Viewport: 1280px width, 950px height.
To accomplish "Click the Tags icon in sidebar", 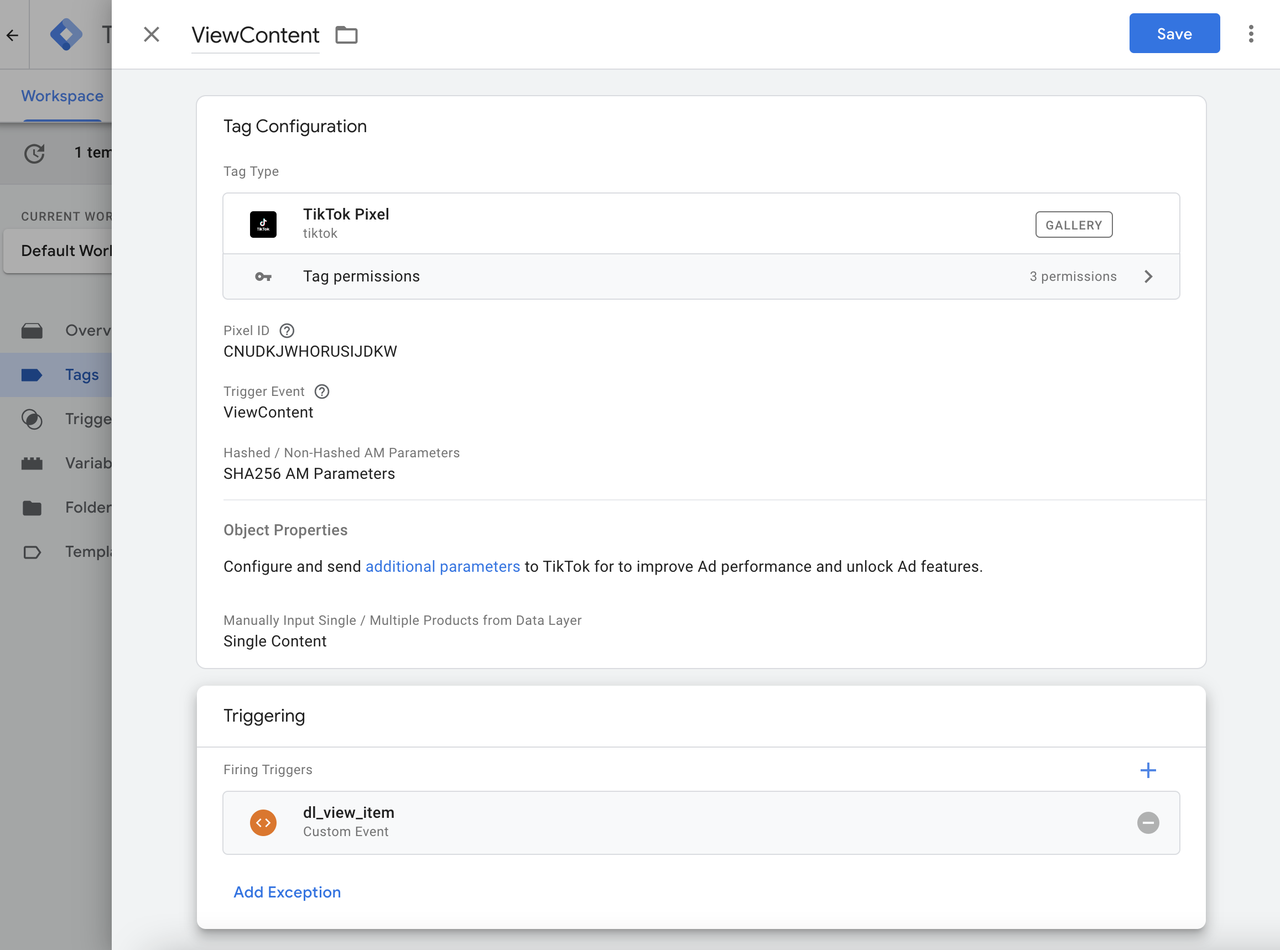I will 32,375.
